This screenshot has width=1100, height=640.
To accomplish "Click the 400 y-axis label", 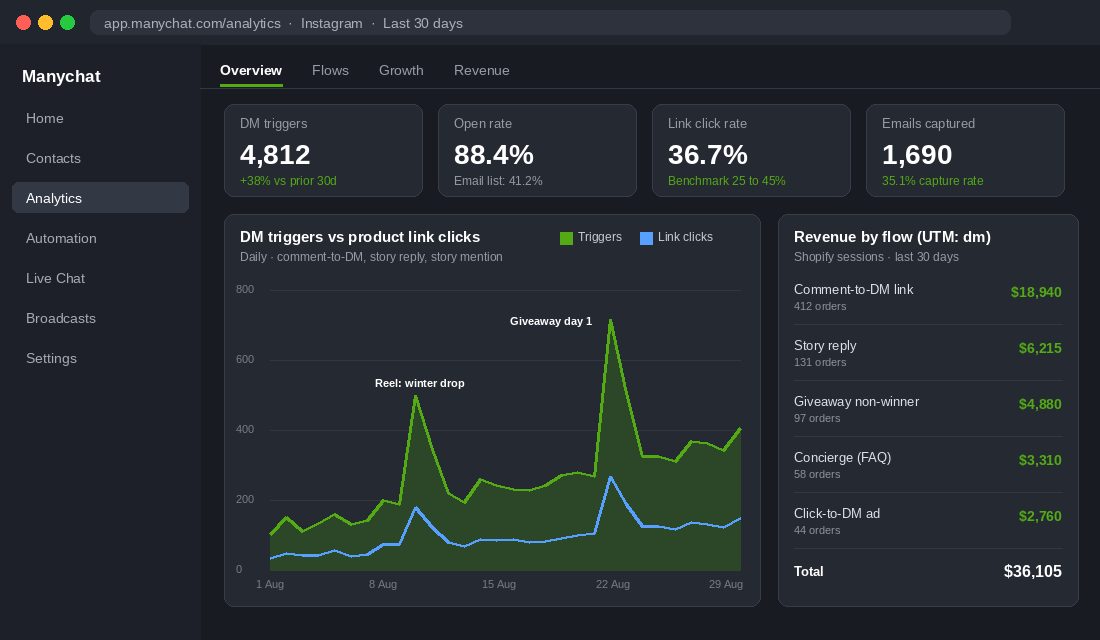I will pos(245,430).
